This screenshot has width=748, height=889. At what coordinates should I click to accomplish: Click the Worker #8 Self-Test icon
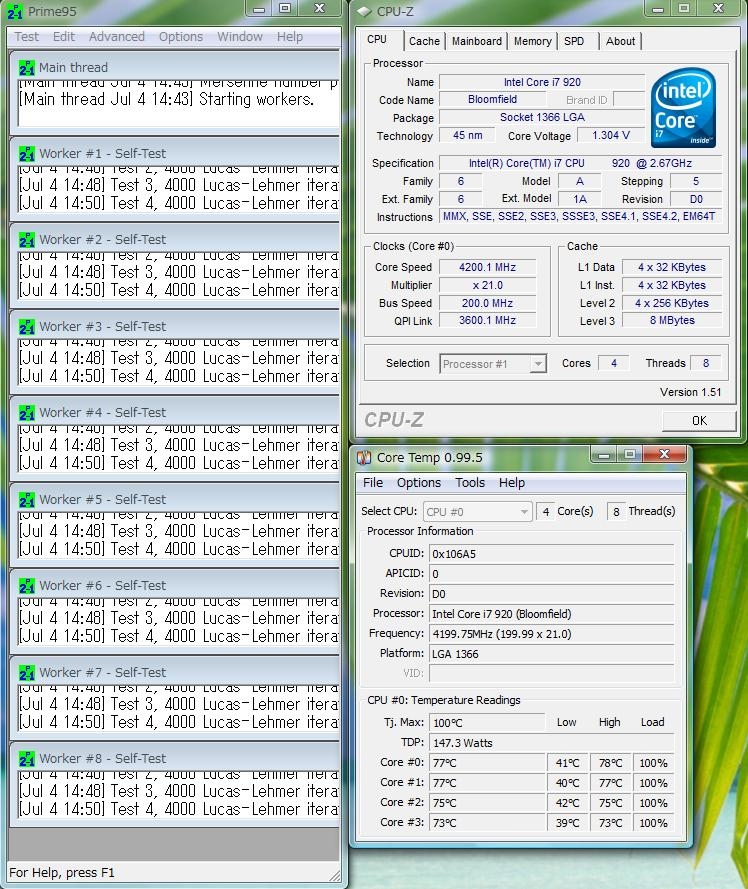[27, 759]
